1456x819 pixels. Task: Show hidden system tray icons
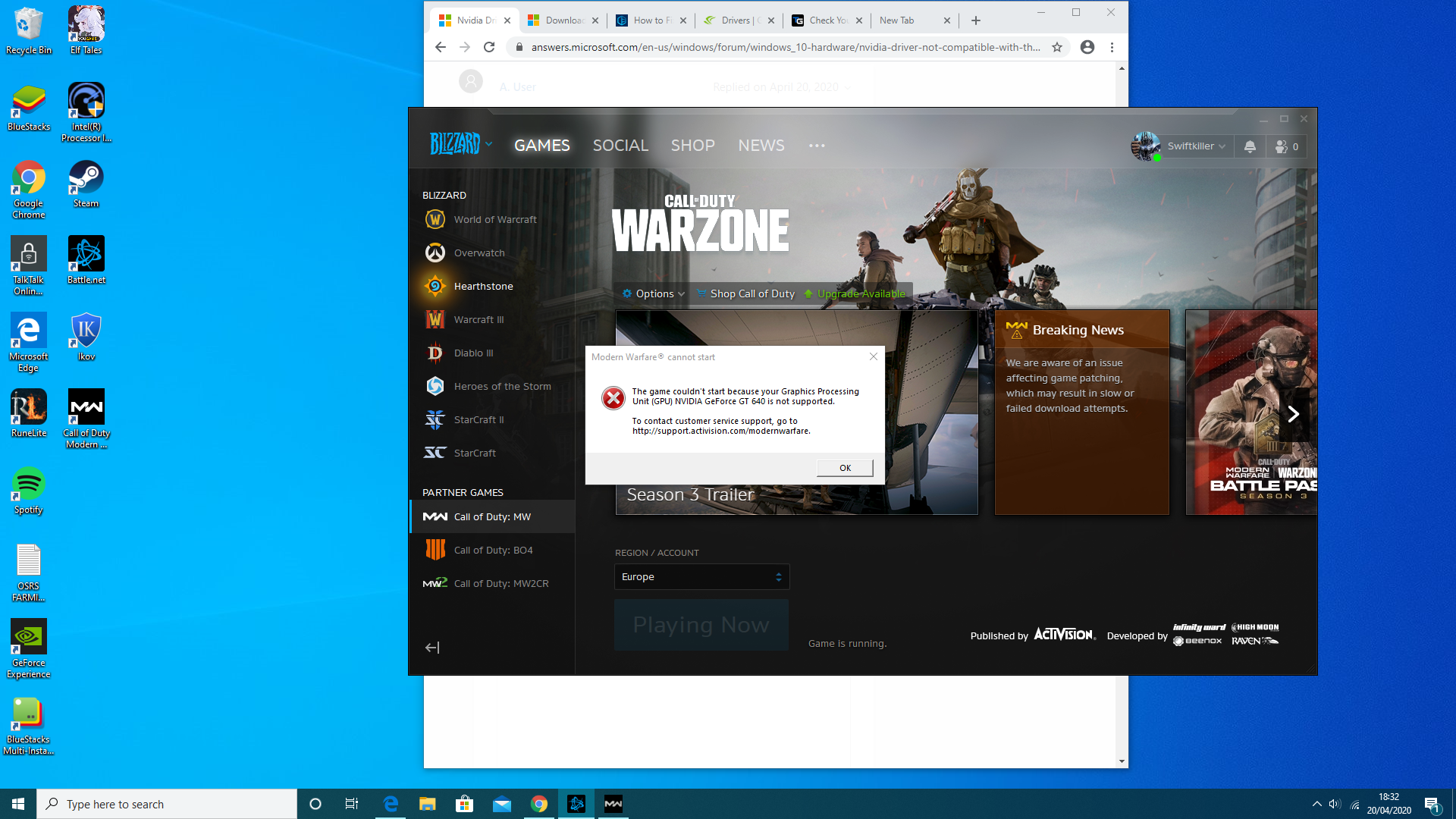tap(1317, 804)
